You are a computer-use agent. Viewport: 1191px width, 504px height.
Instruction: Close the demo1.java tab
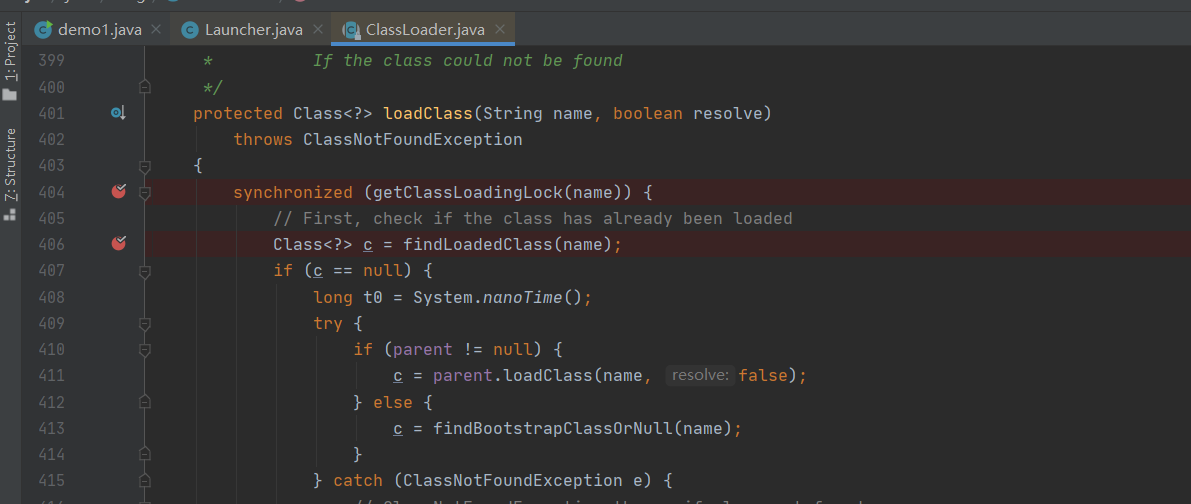click(156, 30)
